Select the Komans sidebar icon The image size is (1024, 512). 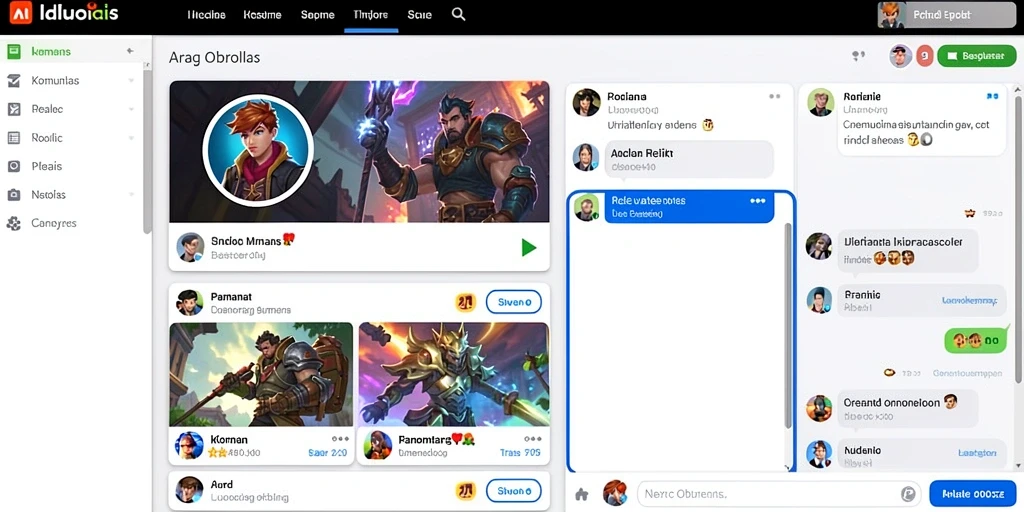[14, 52]
